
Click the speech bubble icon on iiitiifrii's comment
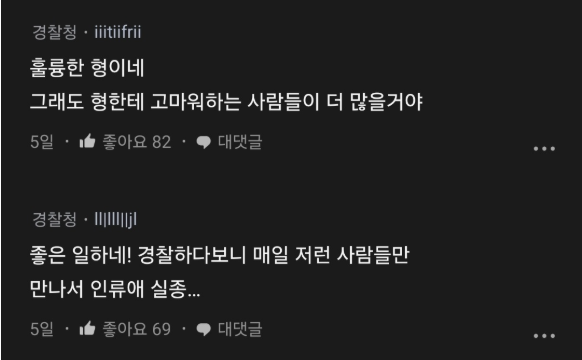203,142
